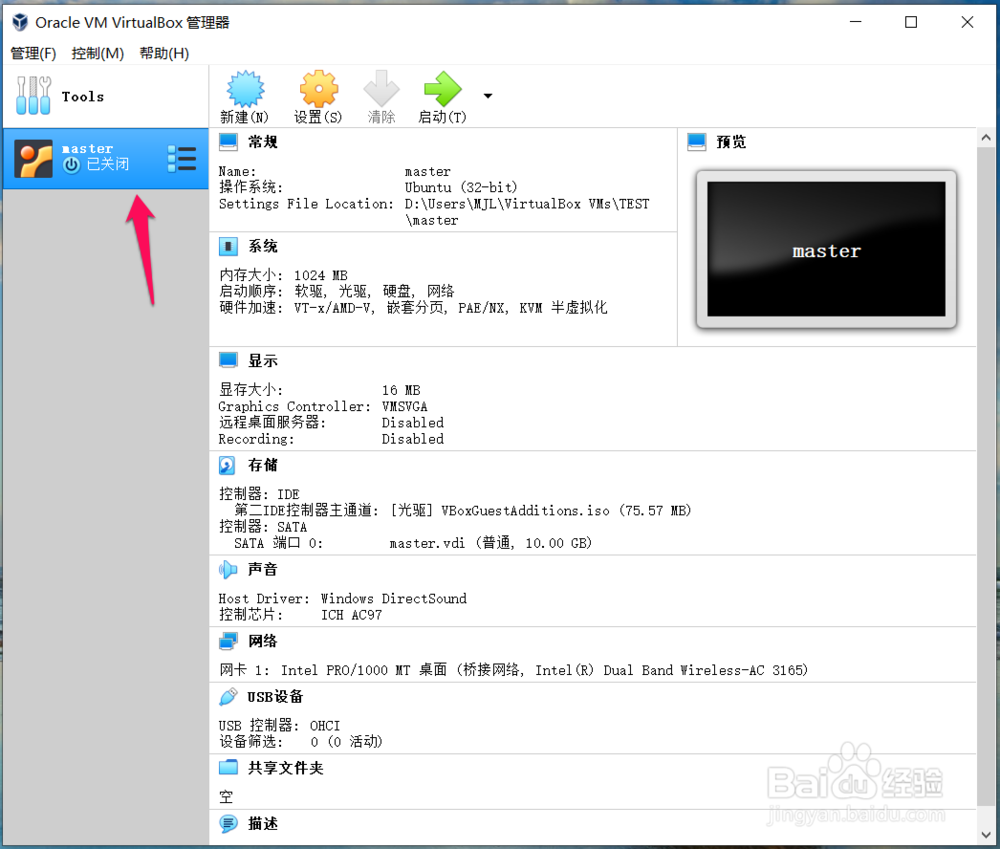Open the 显示 section heading

[263, 360]
